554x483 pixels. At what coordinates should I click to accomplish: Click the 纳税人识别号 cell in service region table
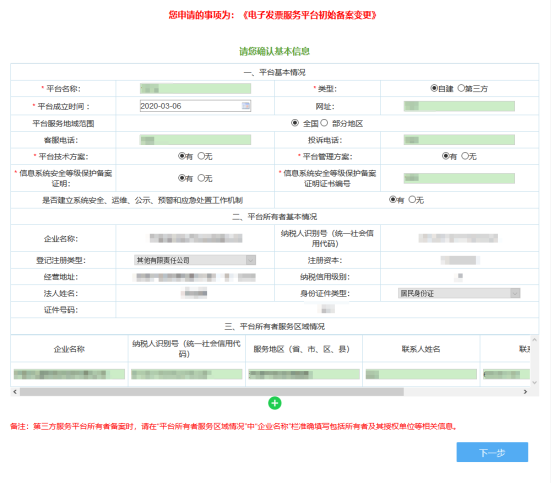point(187,374)
